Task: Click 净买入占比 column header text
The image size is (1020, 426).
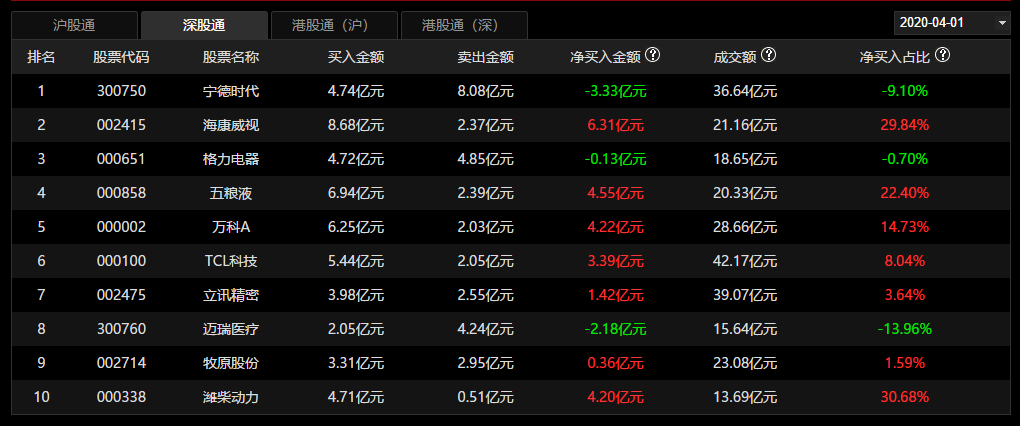Action: coord(896,57)
